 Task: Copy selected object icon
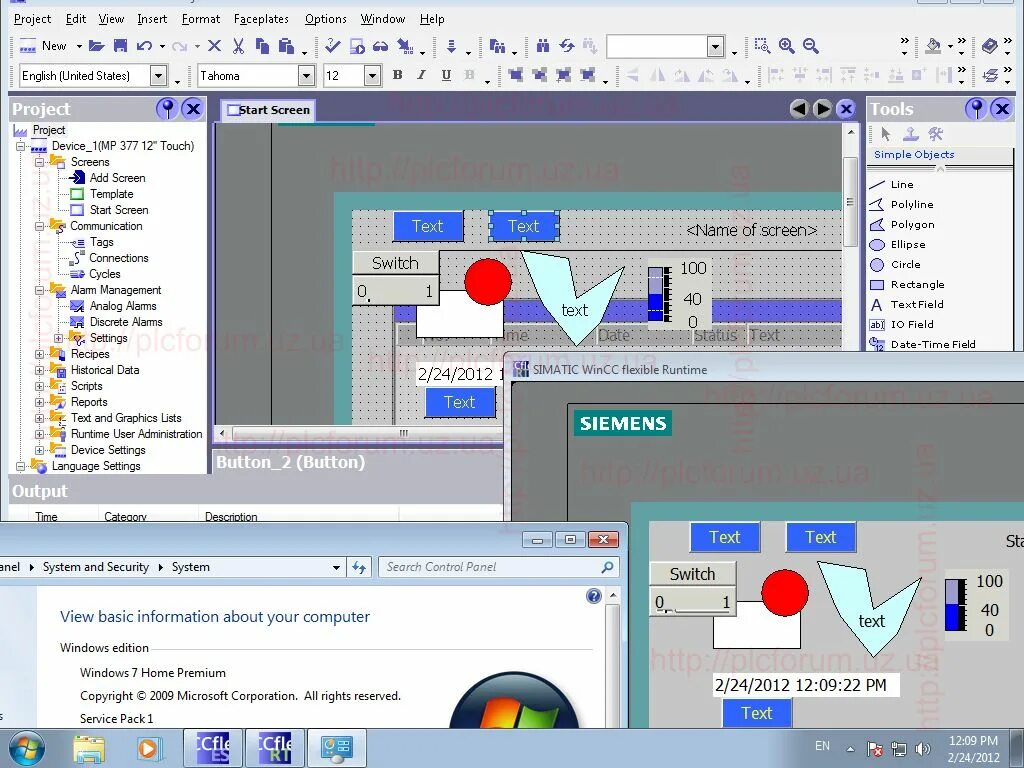point(263,46)
